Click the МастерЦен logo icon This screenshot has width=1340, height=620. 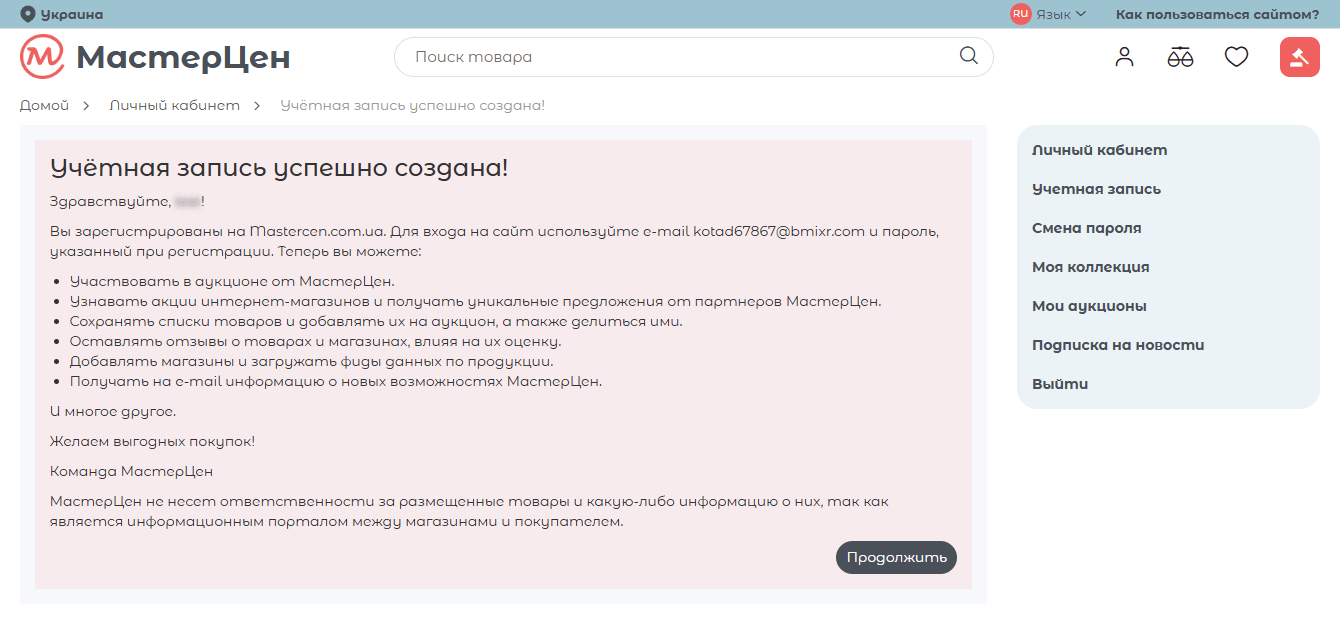39,57
